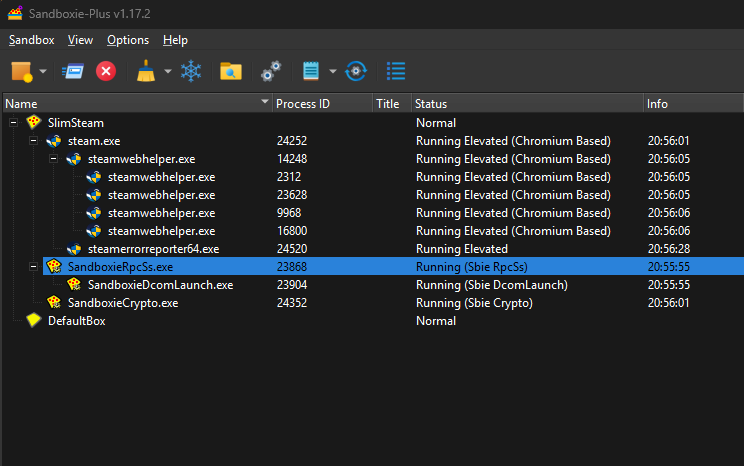
Task: Open the Options menu
Action: 128,40
